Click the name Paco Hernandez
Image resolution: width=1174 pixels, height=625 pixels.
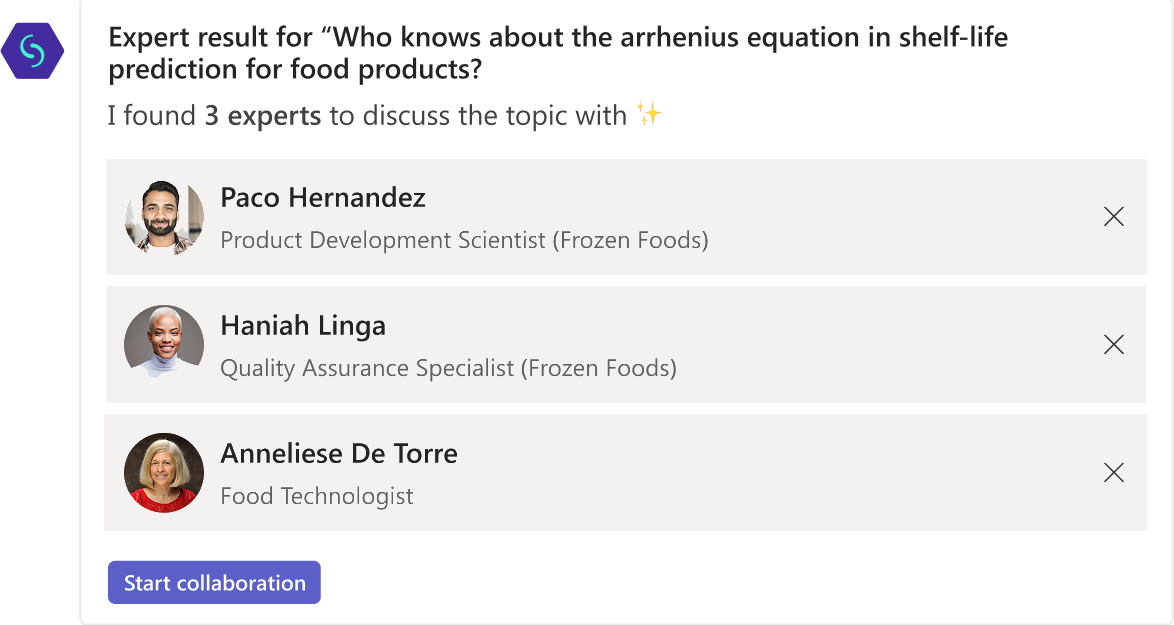coord(323,198)
